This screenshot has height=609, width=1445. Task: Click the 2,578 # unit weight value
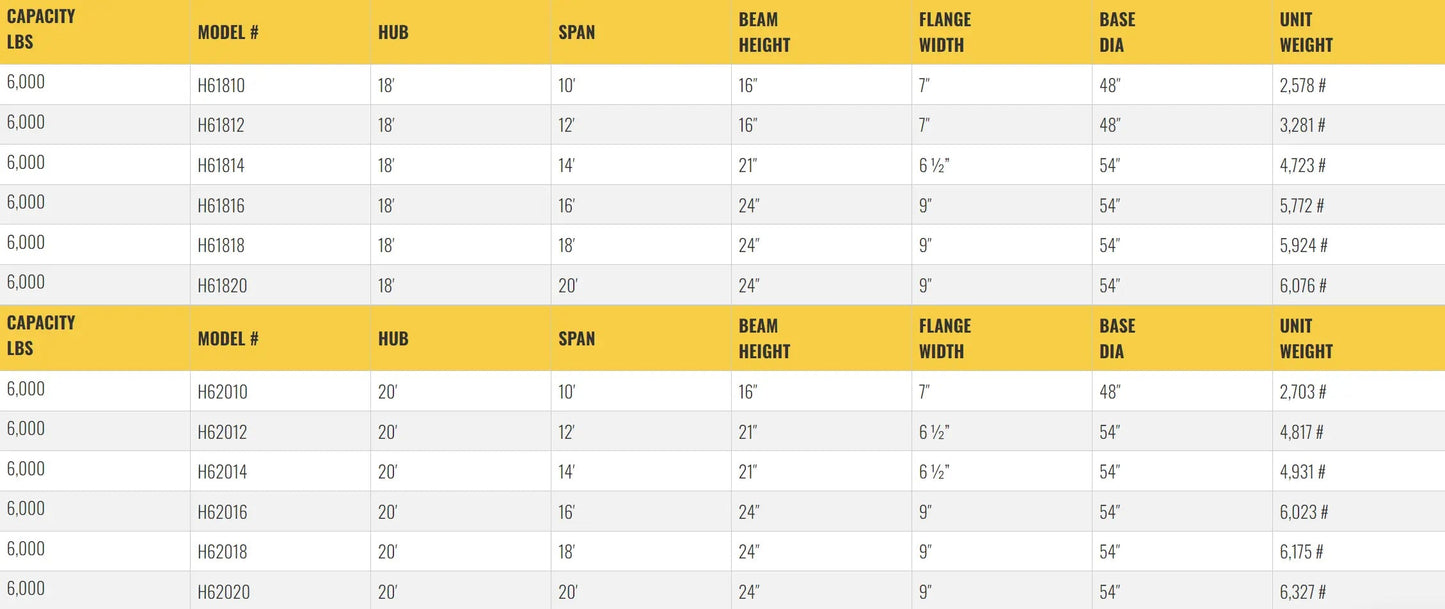1303,86
